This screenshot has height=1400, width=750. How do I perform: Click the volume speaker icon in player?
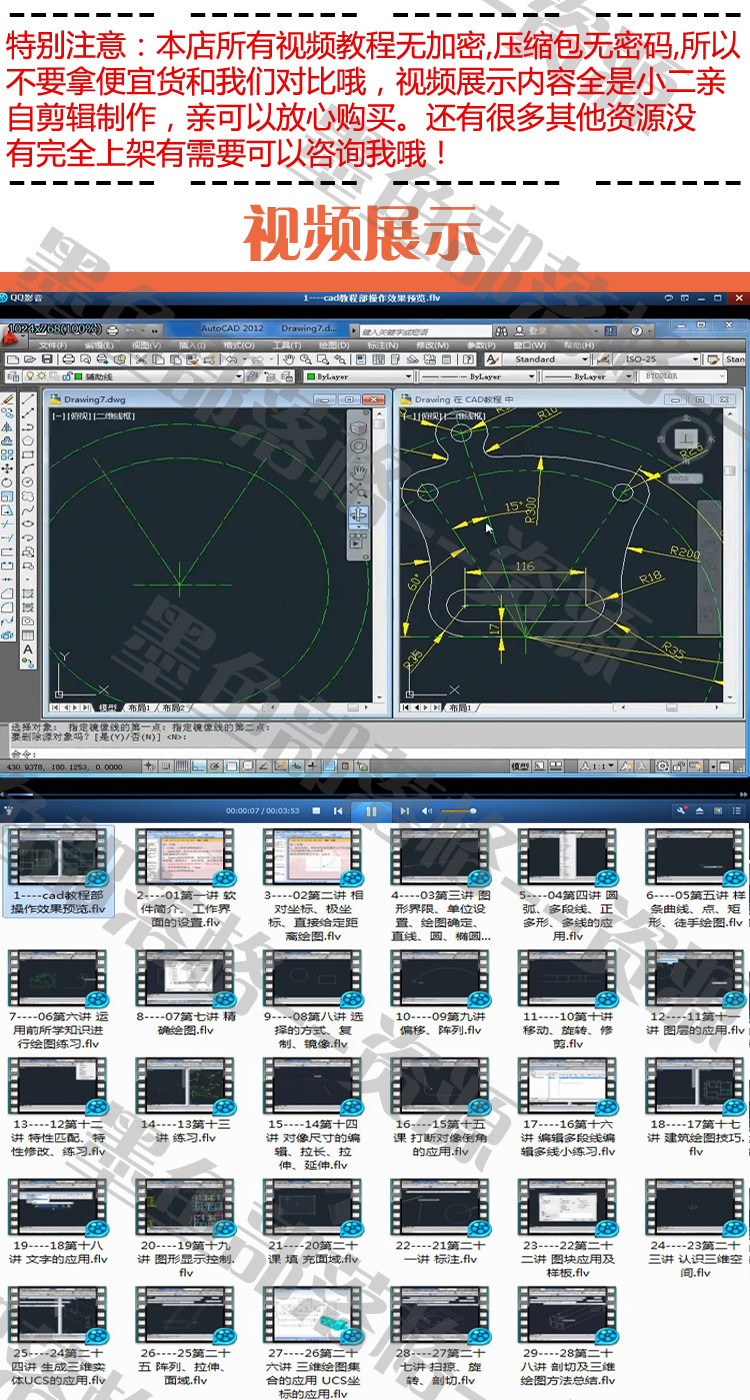point(427,811)
